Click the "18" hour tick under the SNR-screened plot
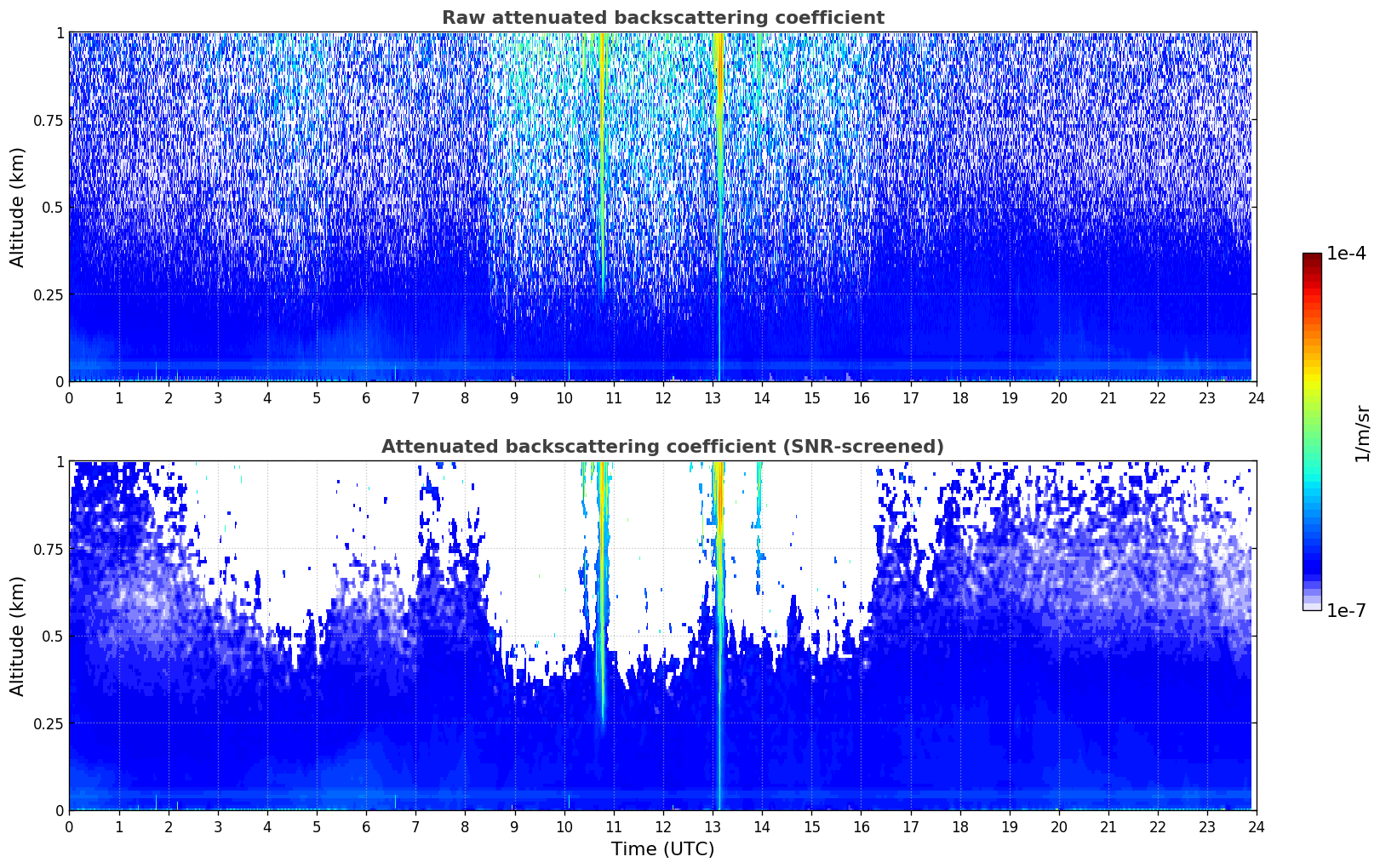1380x868 pixels. point(959,826)
